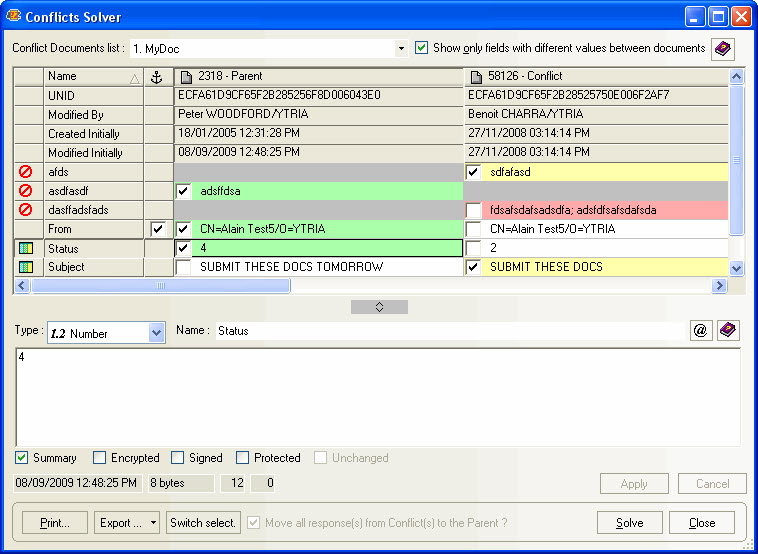Collapse panel with the middle splitter arrows
This screenshot has height=554, width=758.
[379, 307]
